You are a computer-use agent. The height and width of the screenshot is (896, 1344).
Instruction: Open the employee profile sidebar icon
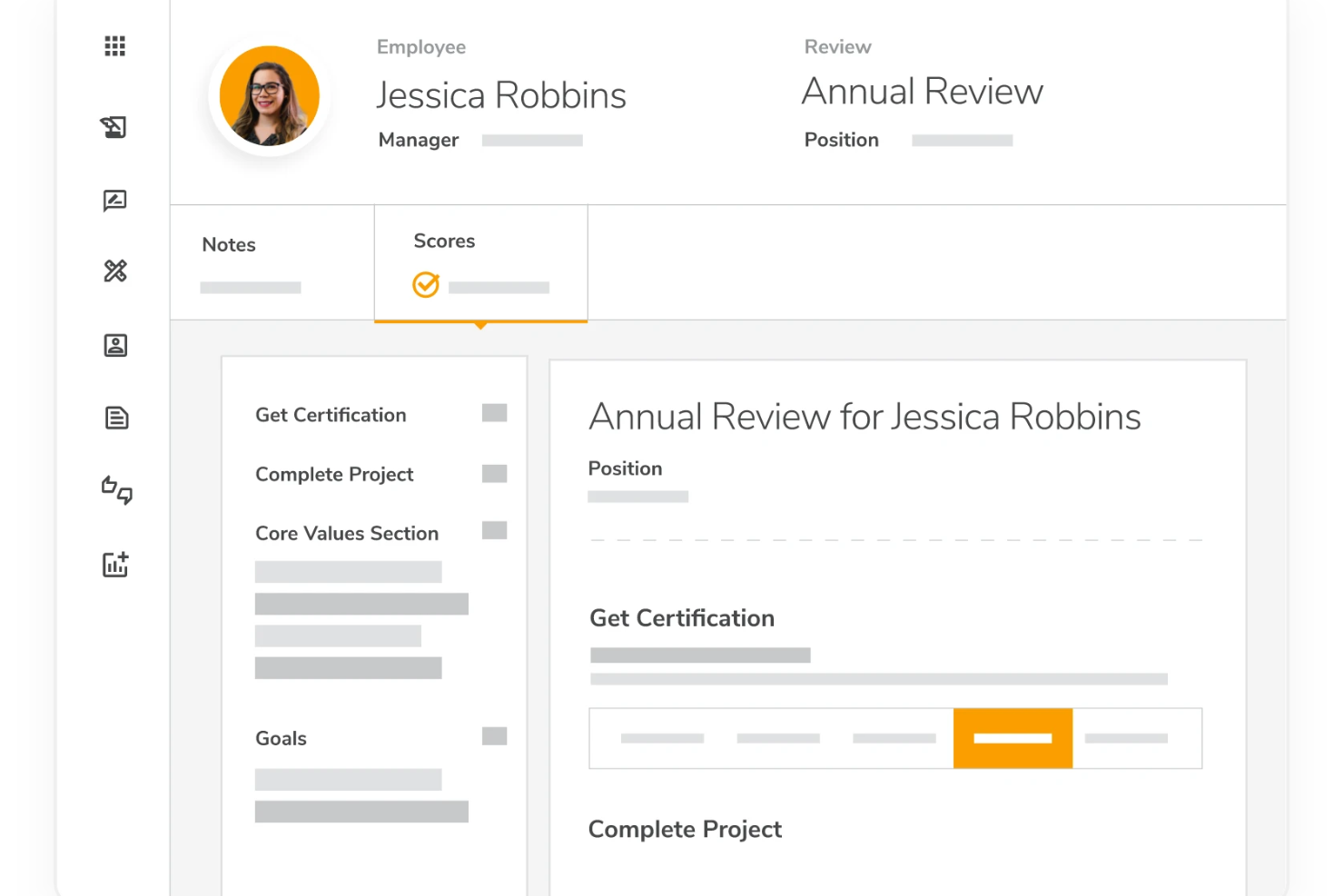click(115, 346)
